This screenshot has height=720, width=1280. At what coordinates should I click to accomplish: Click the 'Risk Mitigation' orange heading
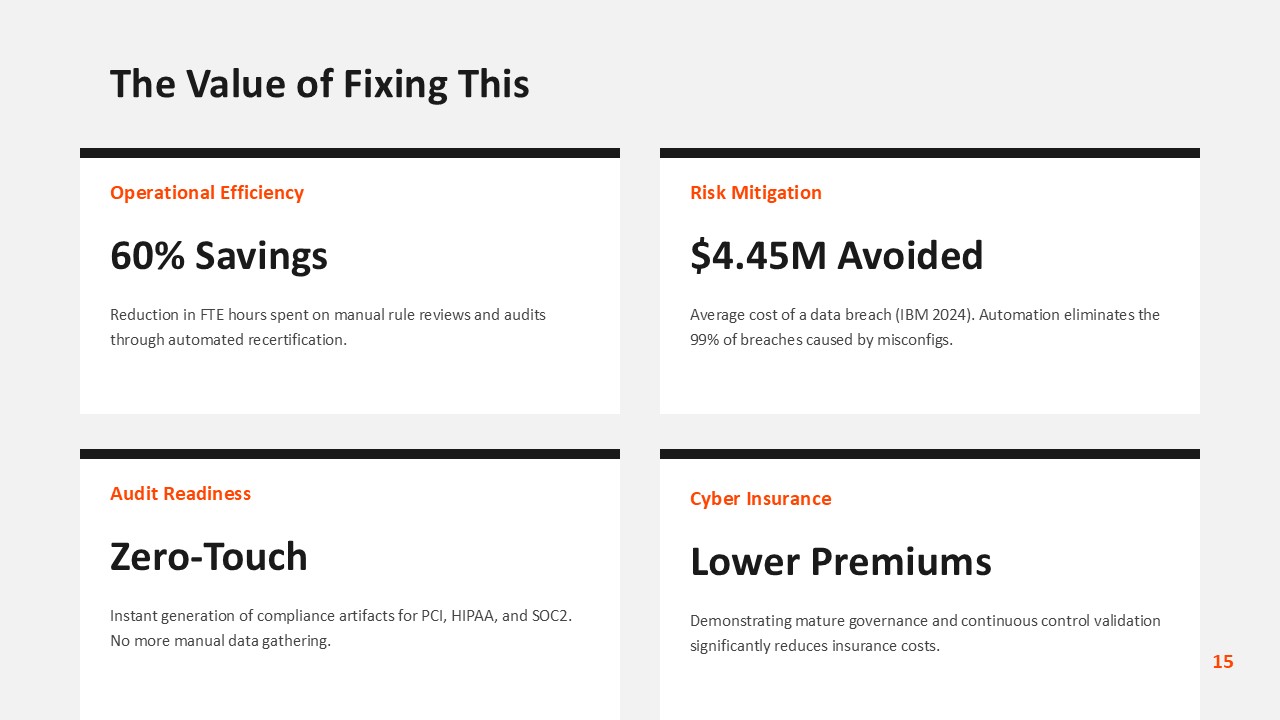tap(756, 193)
